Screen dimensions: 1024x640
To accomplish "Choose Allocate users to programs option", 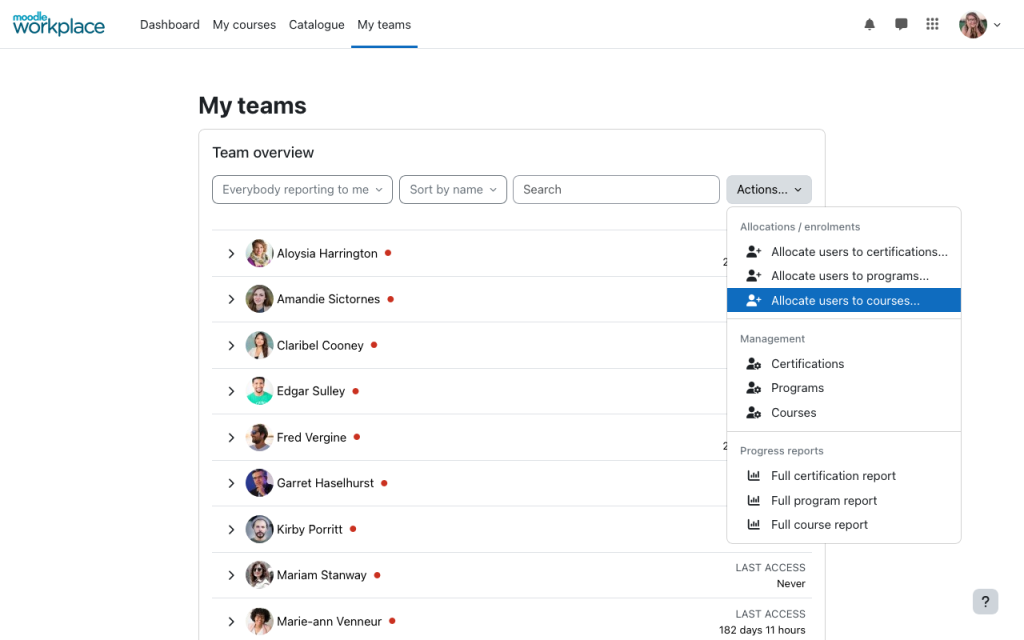I will [x=844, y=276].
